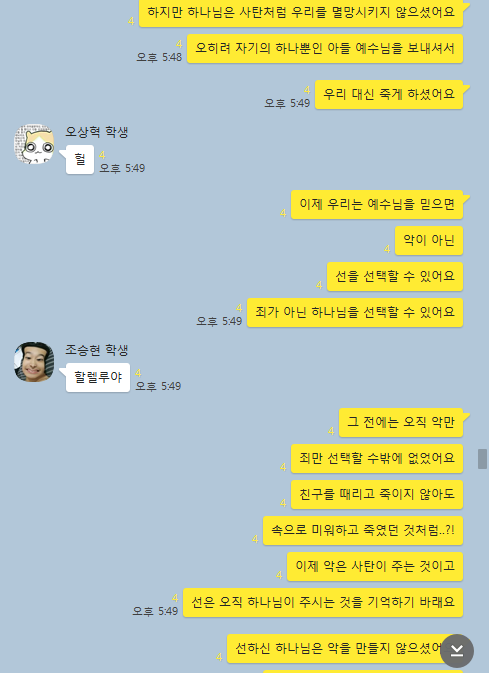This screenshot has height=673, width=489.
Task: Select the white 할렐루야 message bubble
Action: (98, 377)
